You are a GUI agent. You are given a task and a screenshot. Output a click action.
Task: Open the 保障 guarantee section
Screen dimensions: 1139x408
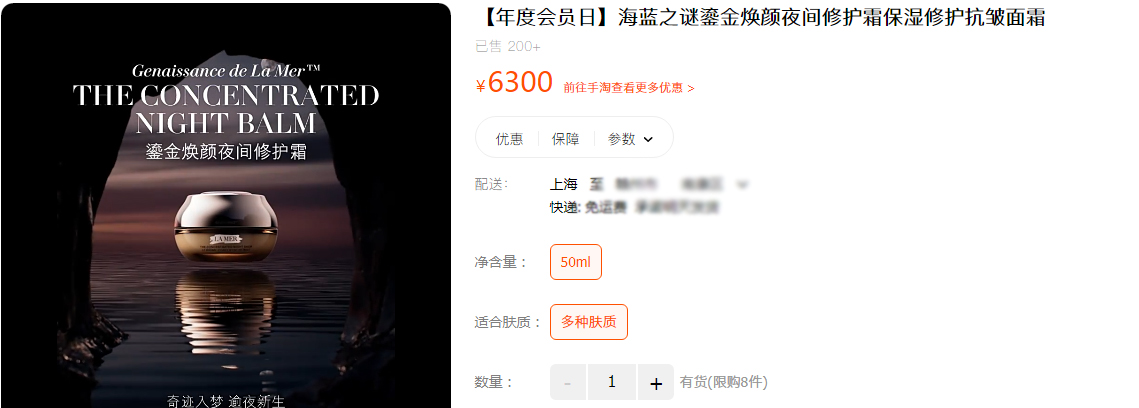point(566,139)
